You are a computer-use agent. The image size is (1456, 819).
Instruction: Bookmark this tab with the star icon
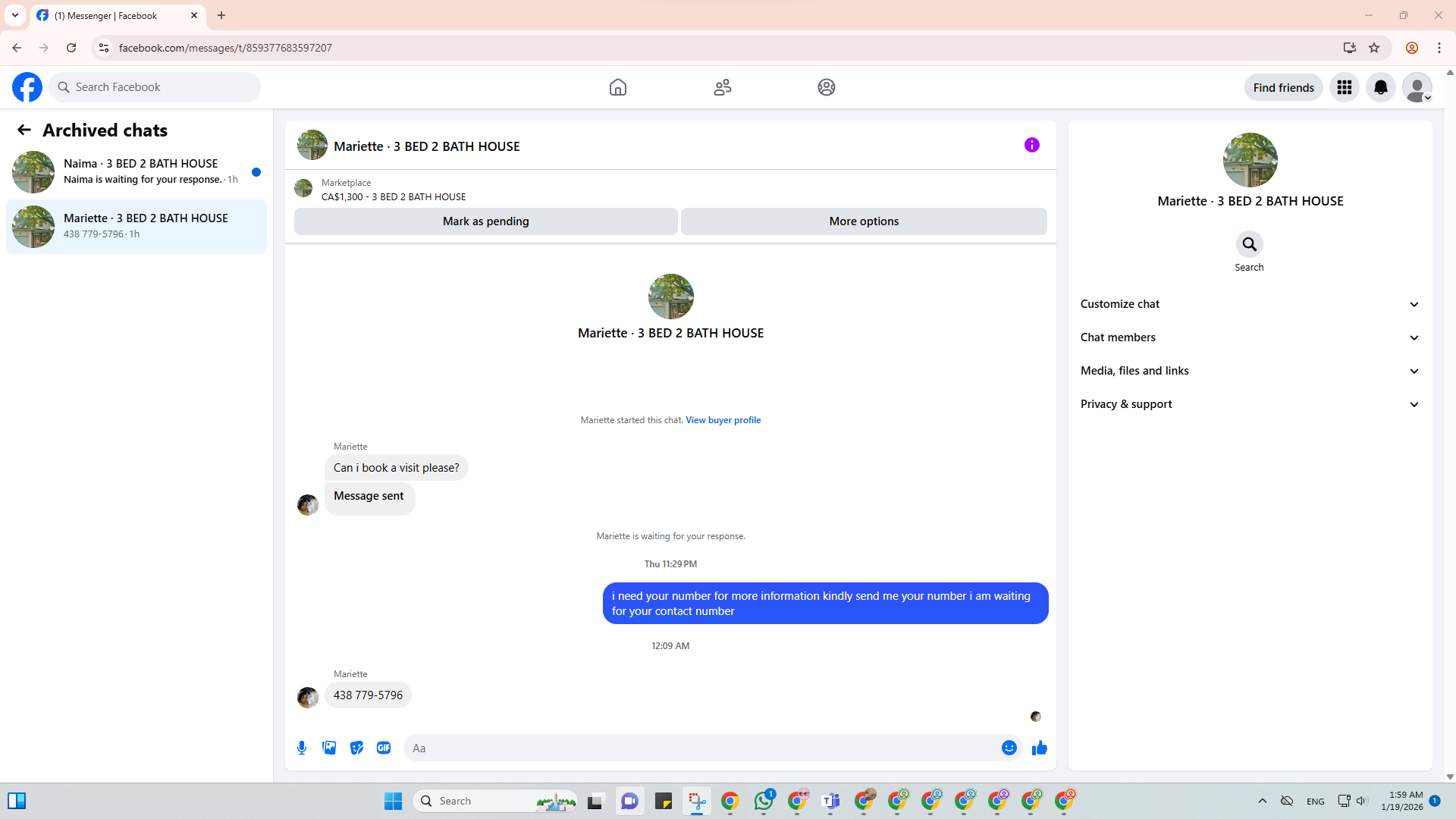pyautogui.click(x=1374, y=48)
